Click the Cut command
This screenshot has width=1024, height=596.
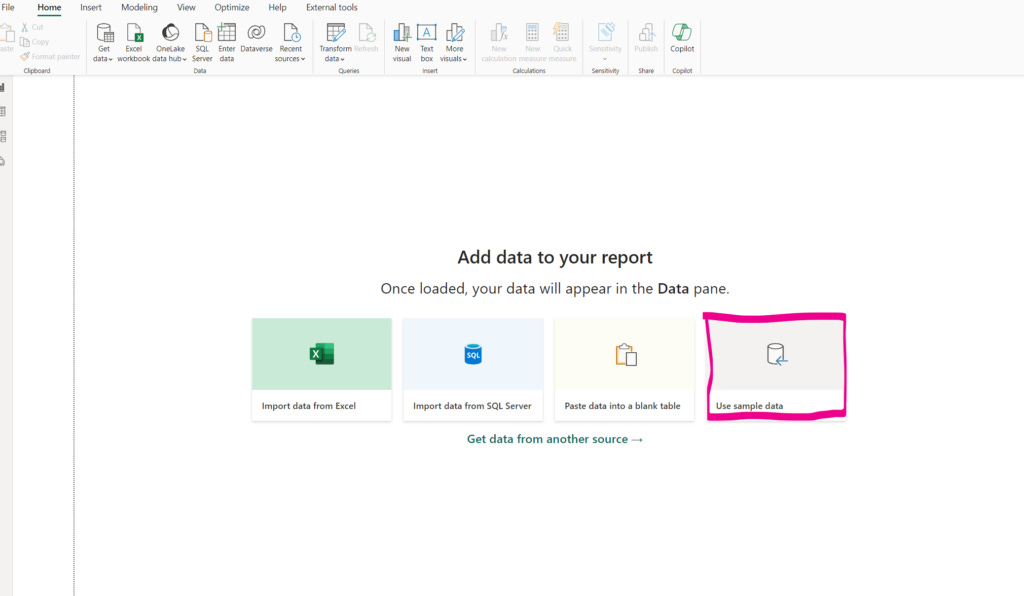click(32, 27)
